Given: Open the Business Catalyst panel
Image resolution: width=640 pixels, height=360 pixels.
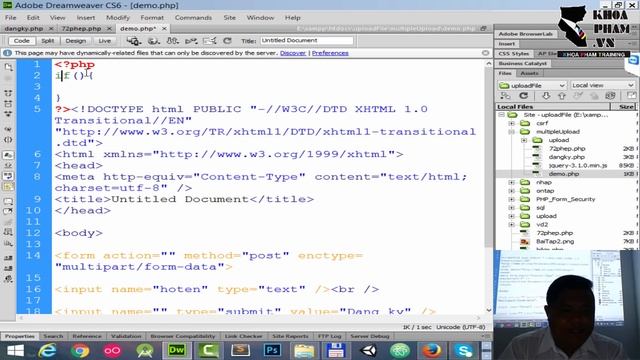Looking at the screenshot, I should (522, 63).
